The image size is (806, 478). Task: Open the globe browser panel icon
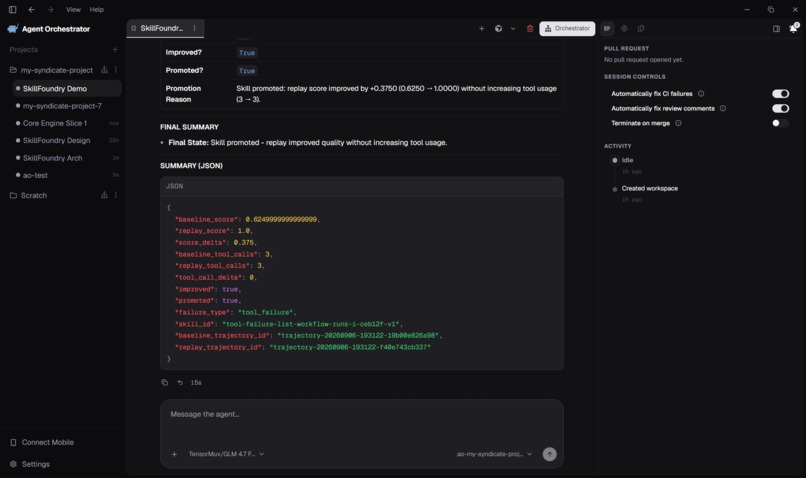[624, 29]
